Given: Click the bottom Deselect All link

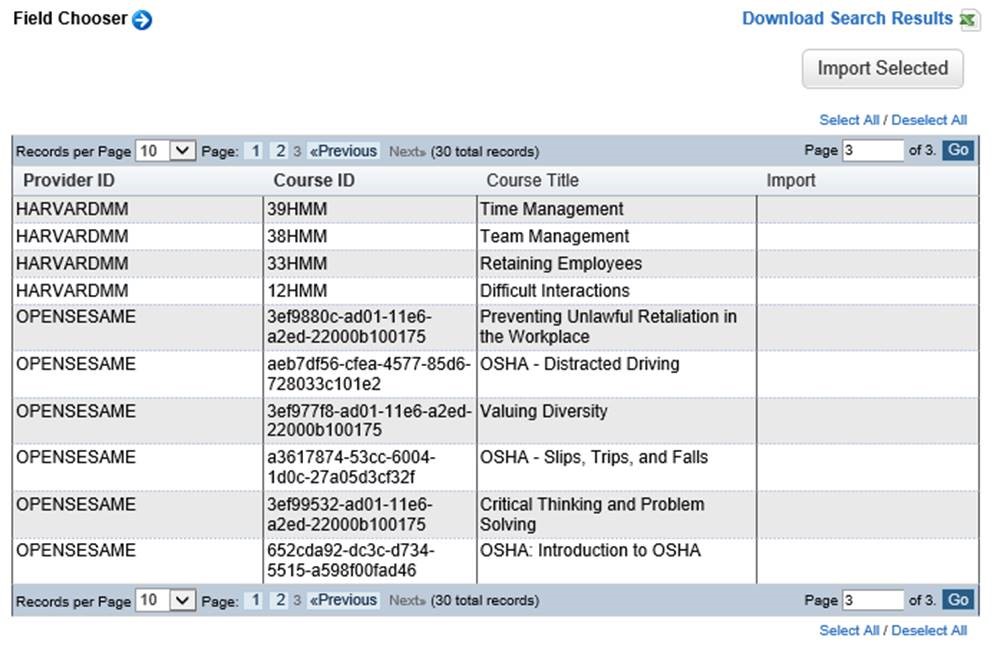Looking at the screenshot, I should [x=929, y=630].
